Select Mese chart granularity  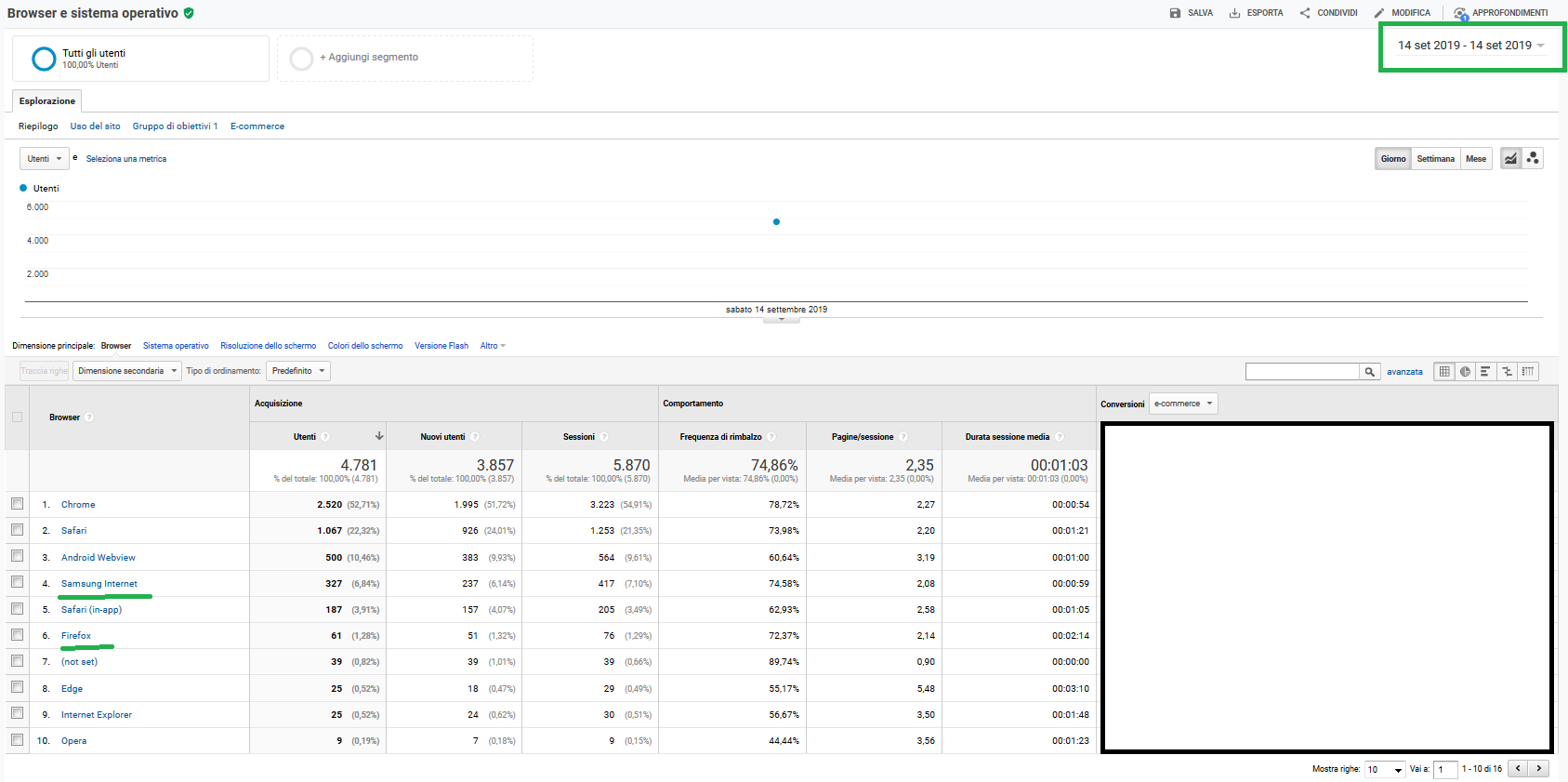(x=1476, y=159)
